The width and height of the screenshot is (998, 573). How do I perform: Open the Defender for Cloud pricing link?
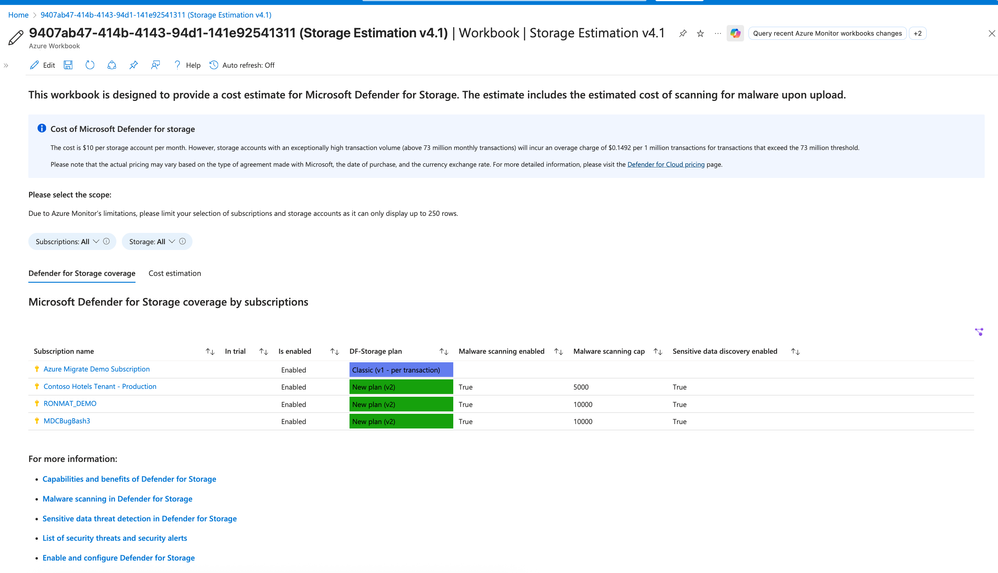(666, 164)
